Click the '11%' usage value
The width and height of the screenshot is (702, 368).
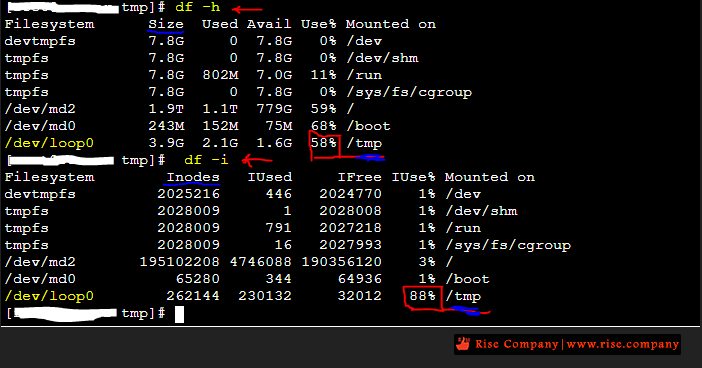pyautogui.click(x=323, y=75)
